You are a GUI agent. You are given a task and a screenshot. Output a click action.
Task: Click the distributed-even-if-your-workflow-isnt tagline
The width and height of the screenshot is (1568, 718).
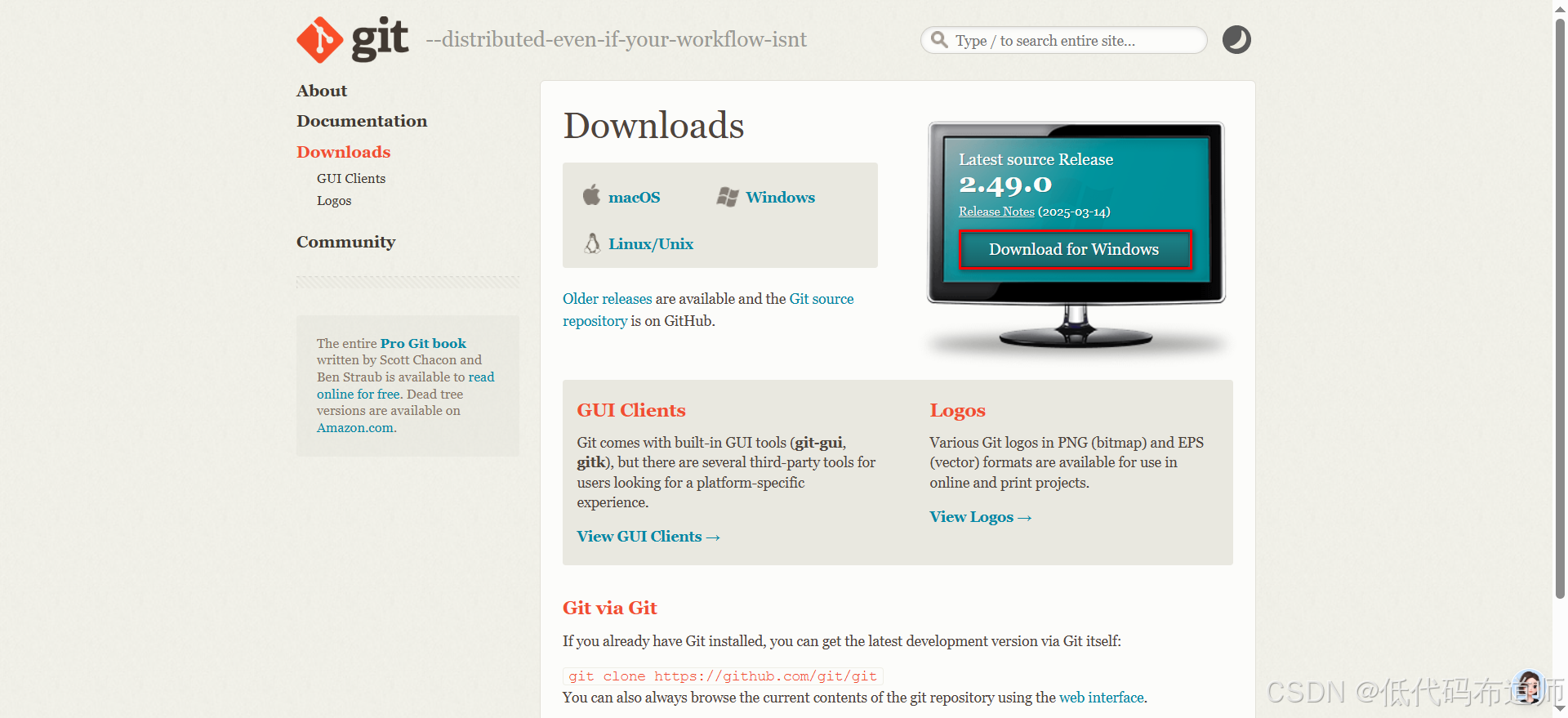(616, 39)
